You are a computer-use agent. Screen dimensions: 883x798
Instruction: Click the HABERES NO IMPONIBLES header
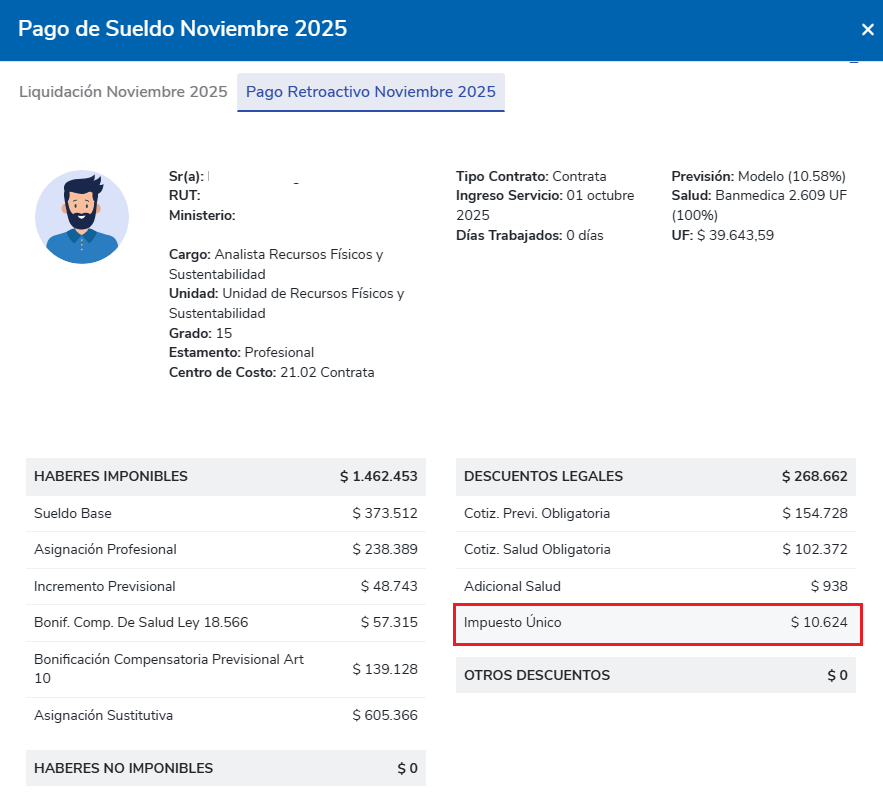pos(225,768)
